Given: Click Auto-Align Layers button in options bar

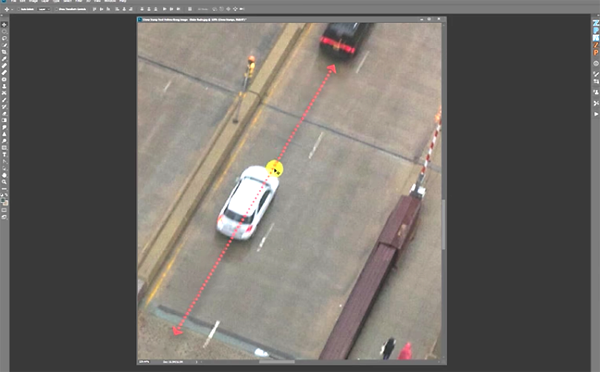Looking at the screenshot, I should (x=190, y=9).
